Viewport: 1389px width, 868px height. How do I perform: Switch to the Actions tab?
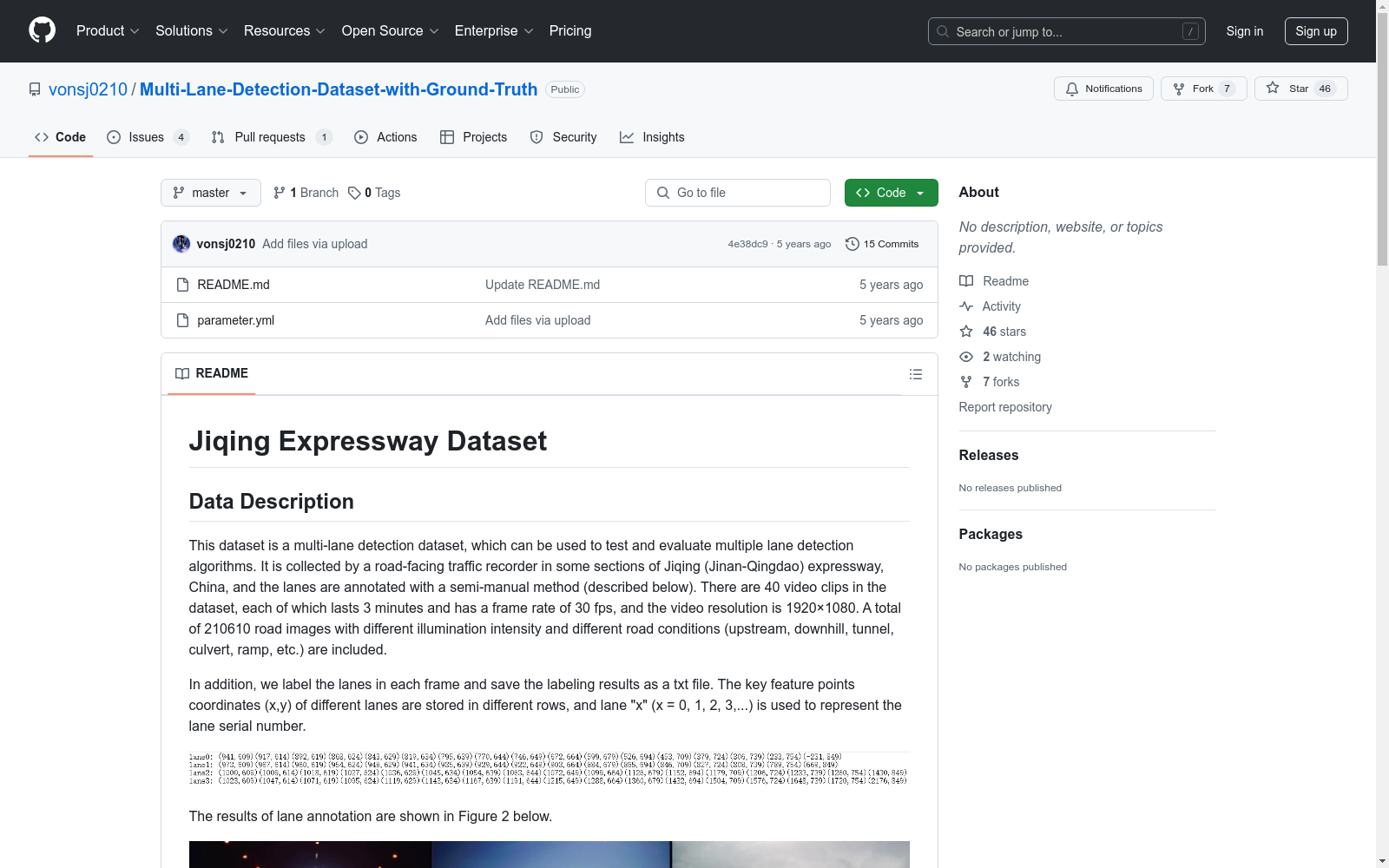pos(385,137)
